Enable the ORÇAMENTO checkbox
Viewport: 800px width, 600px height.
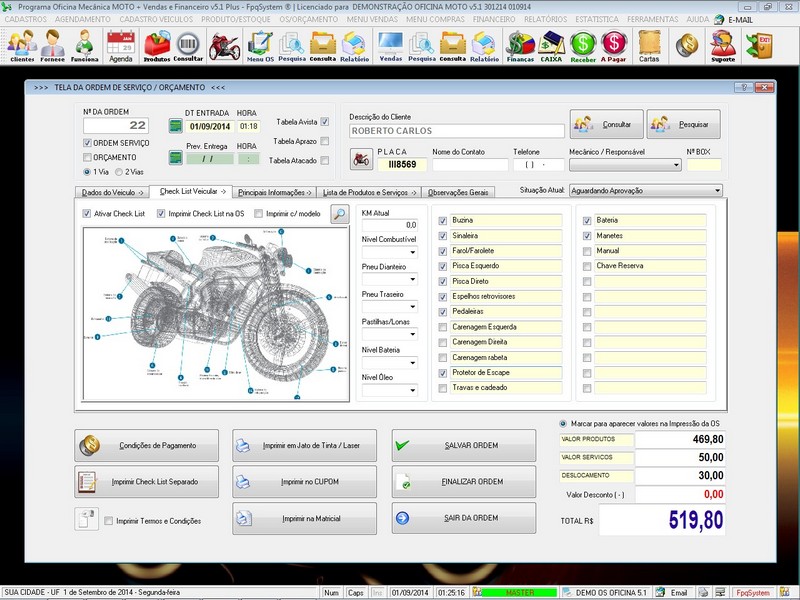tap(87, 157)
